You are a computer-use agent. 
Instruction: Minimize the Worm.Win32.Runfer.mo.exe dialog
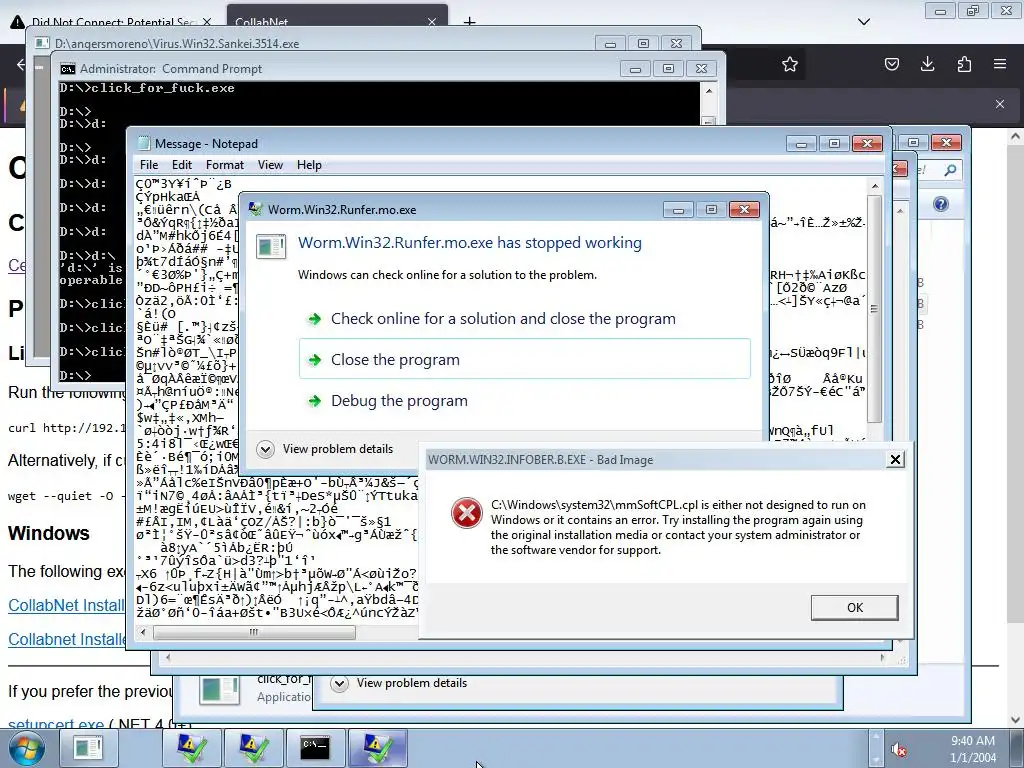(679, 210)
